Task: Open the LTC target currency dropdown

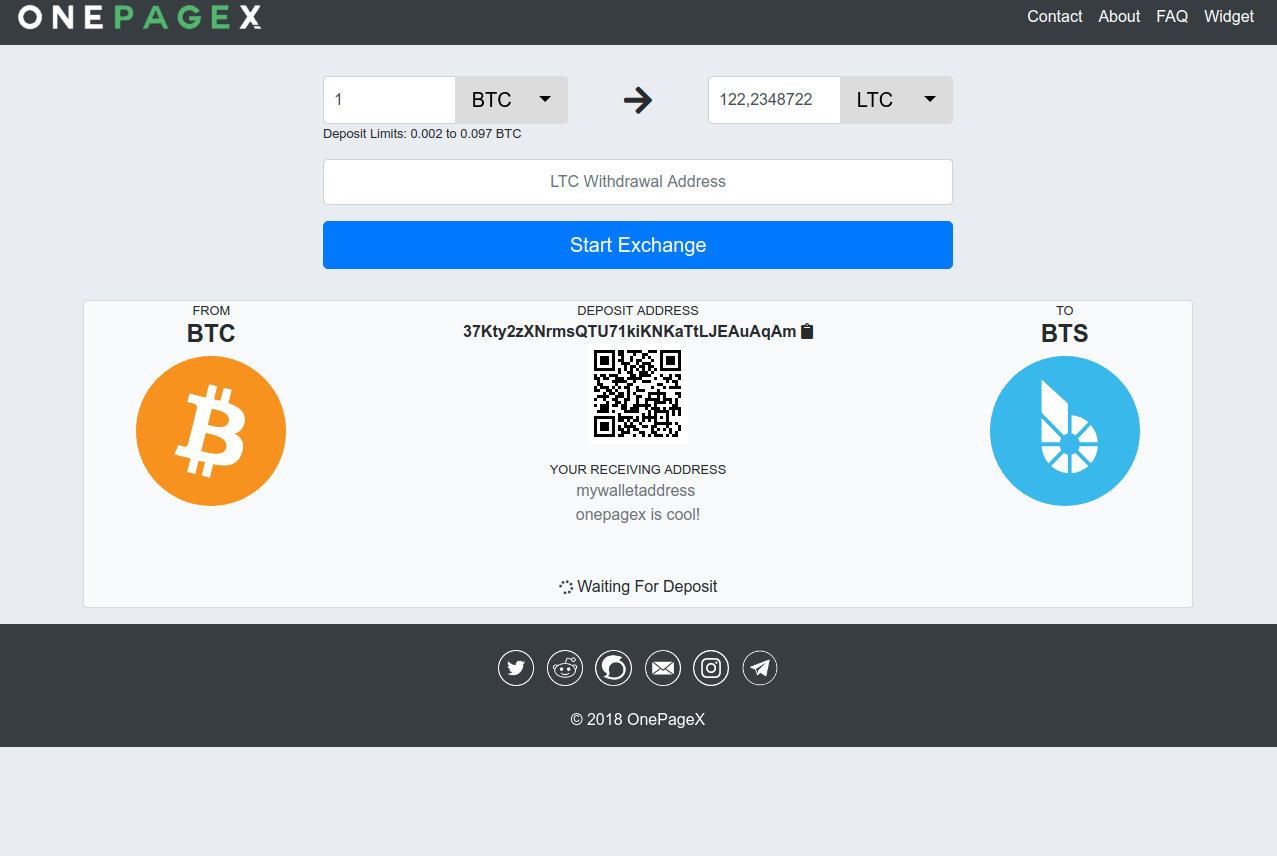Action: click(897, 100)
